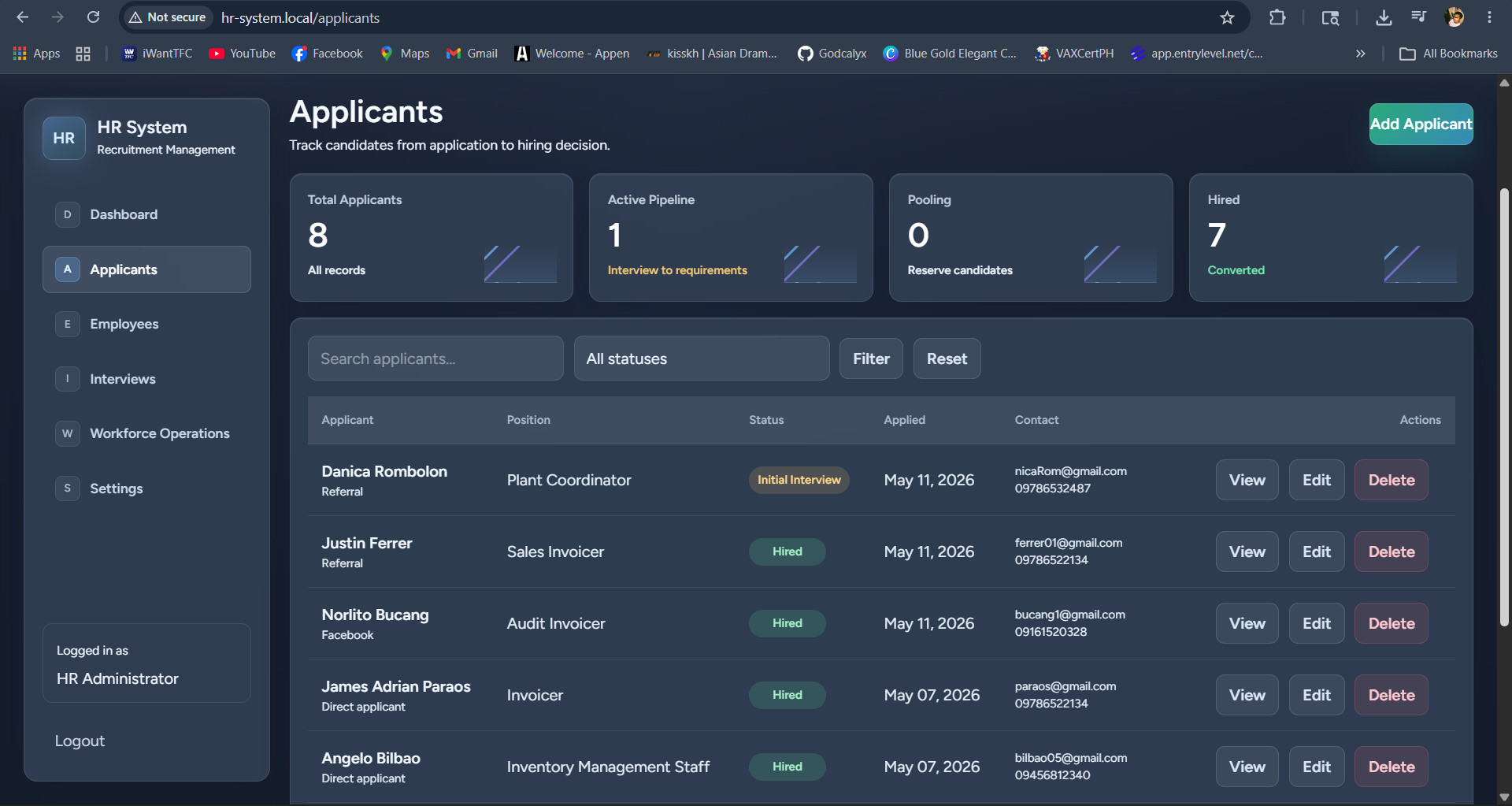Click the Not secure site info chip
The image size is (1512, 806).
(x=168, y=17)
